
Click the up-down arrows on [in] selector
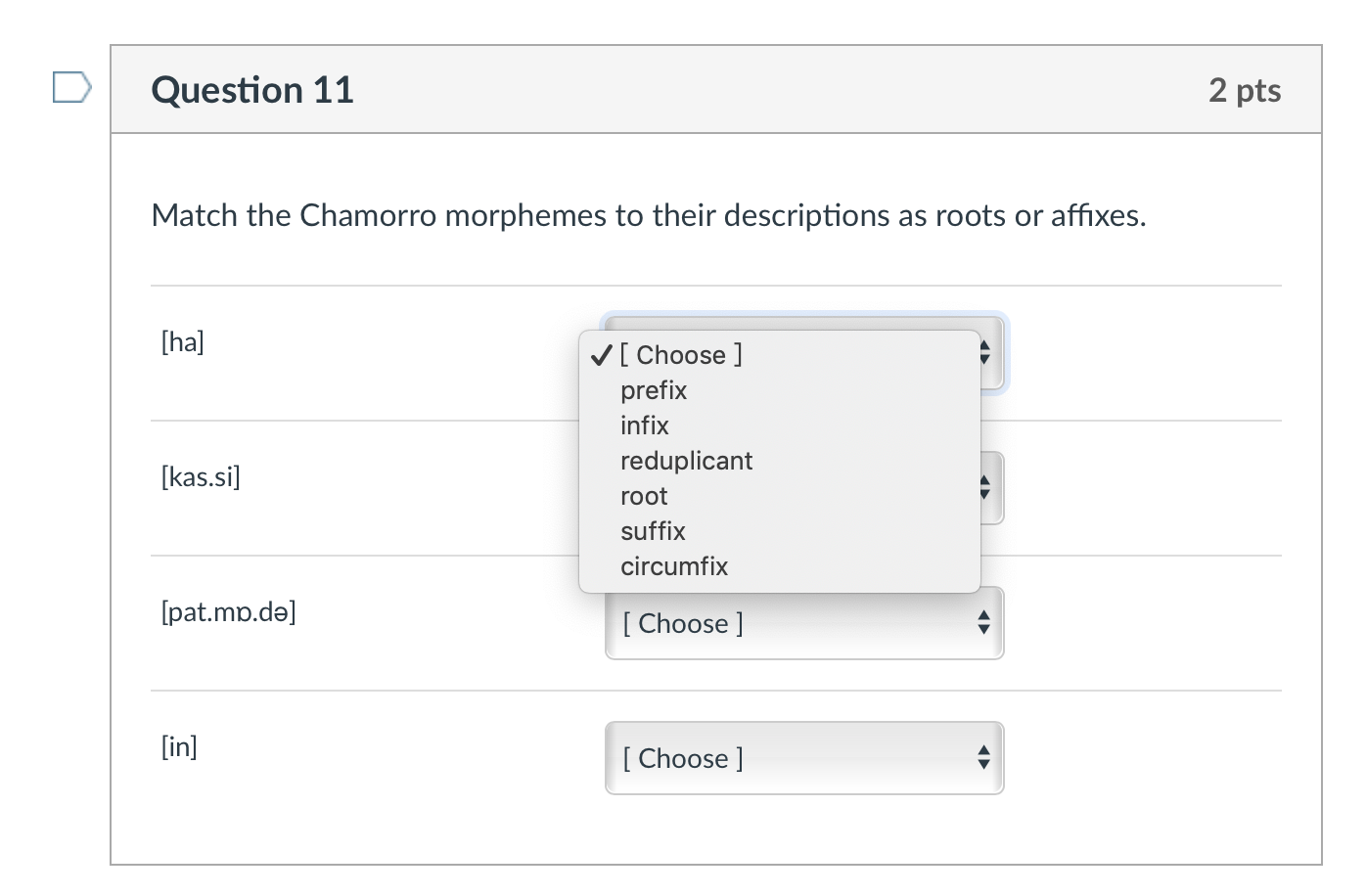(x=984, y=757)
